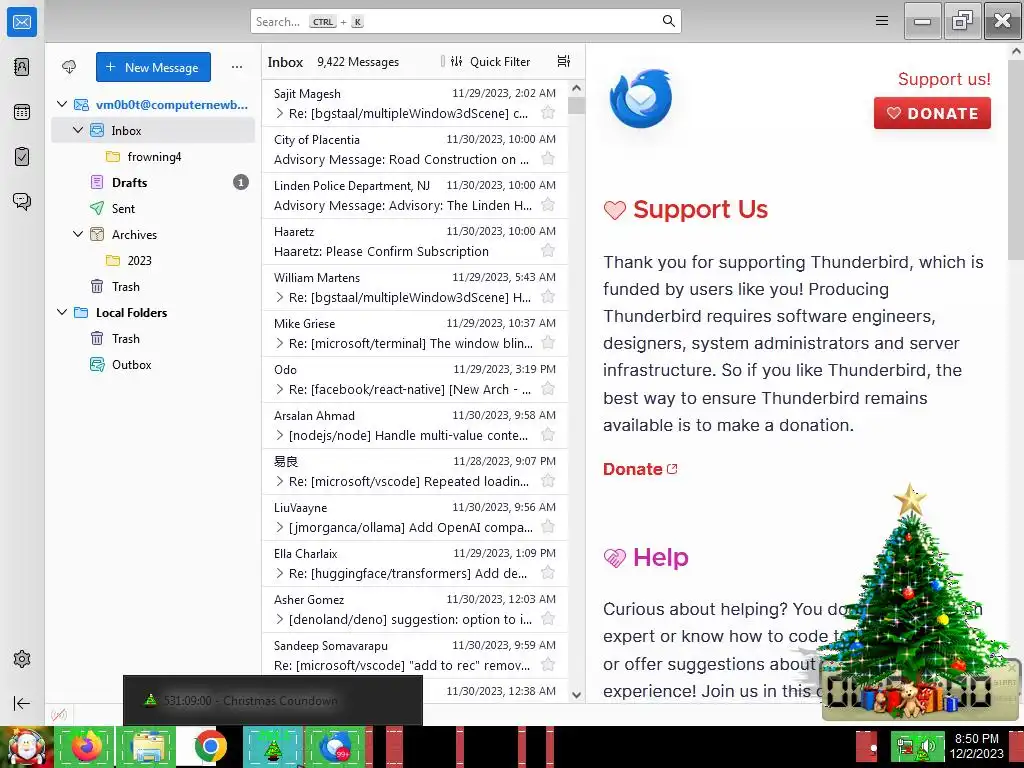Viewport: 1024px width, 768px height.
Task: Click the New Message button
Action: click(x=153, y=67)
